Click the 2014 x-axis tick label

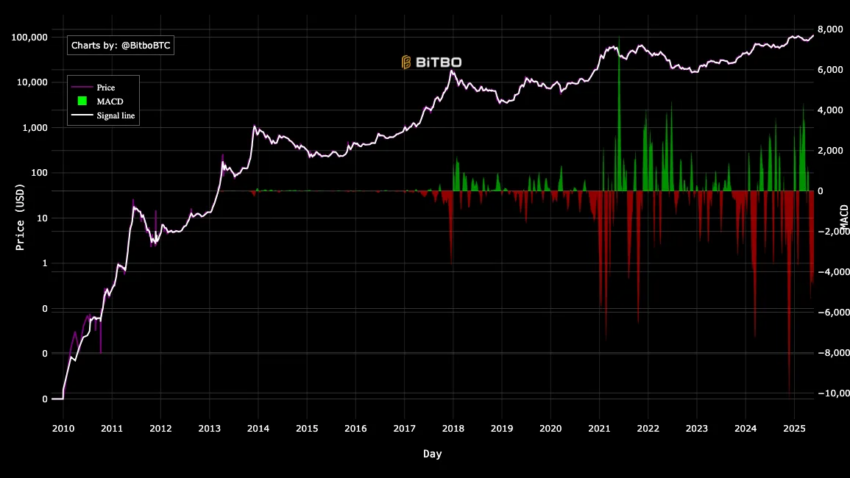pos(258,429)
